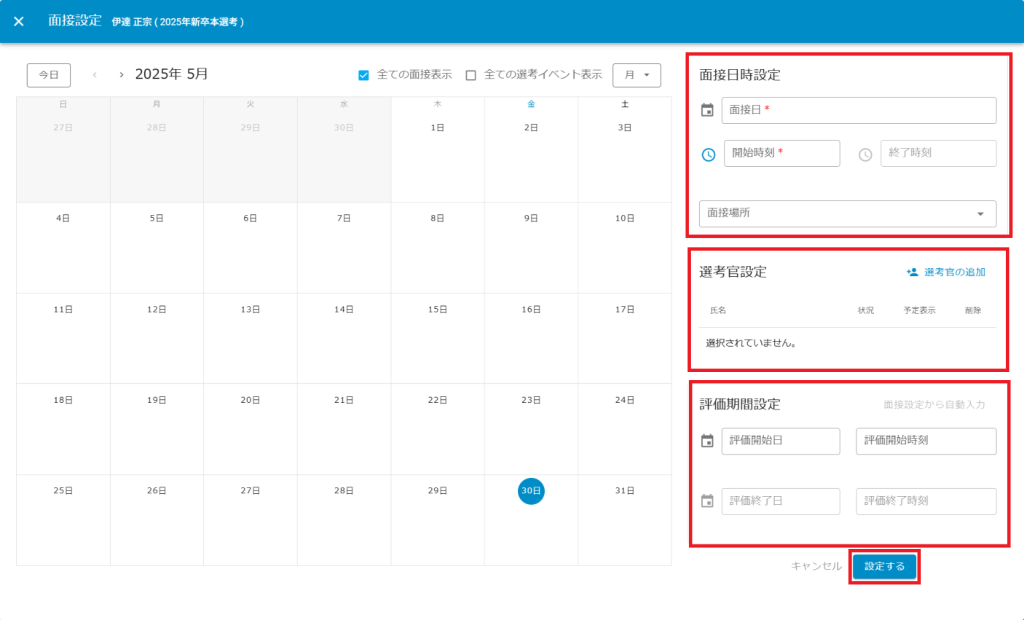
Task: Click the 開始時刻 input field
Action: click(781, 153)
